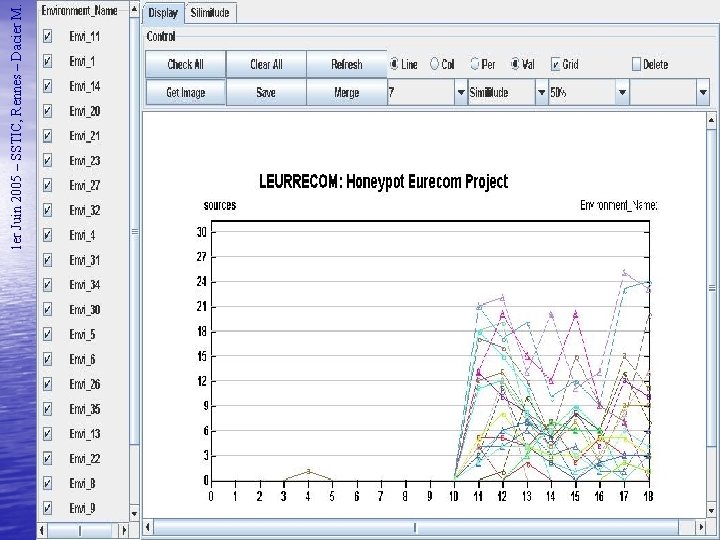The width and height of the screenshot is (720, 540).
Task: Click the chart pane scroll down arrow
Action: pyautogui.click(x=711, y=510)
